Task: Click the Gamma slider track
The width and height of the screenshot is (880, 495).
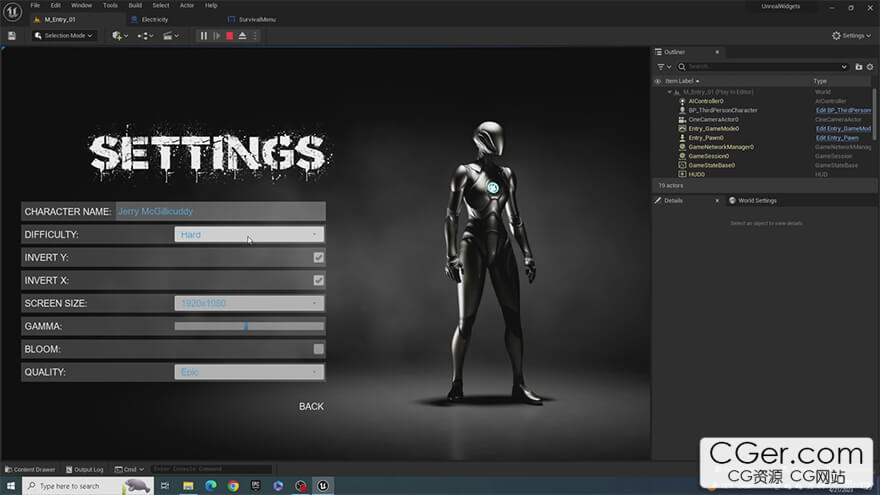Action: 249,326
